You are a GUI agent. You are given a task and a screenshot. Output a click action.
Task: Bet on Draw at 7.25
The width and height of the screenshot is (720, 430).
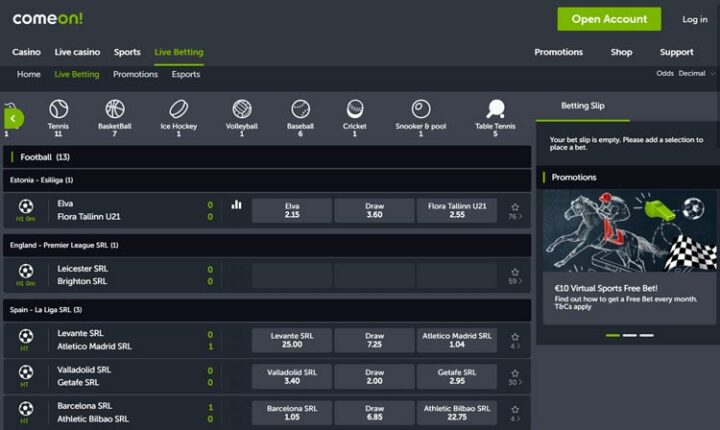tap(374, 340)
